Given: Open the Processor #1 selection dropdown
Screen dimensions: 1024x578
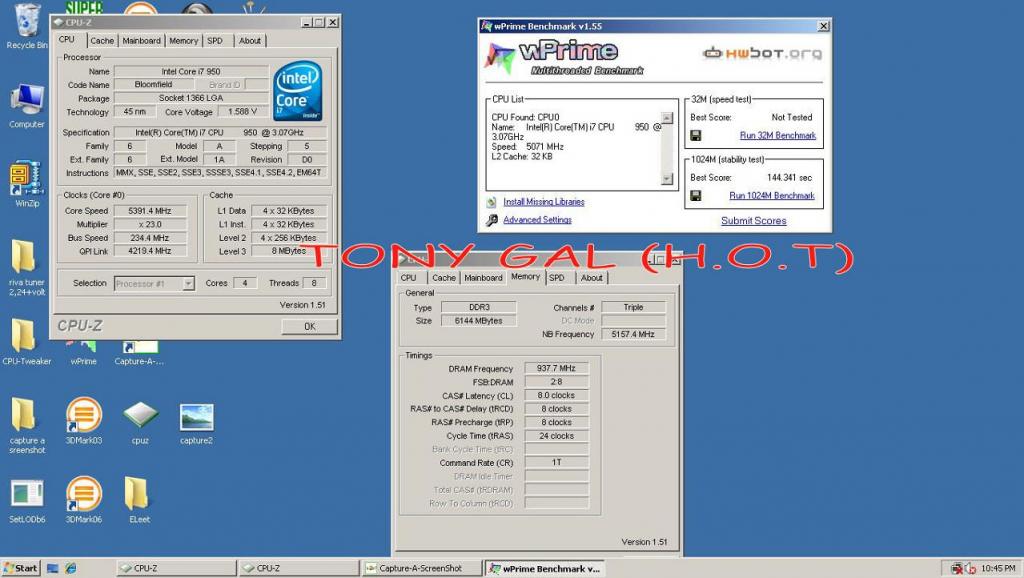Looking at the screenshot, I should click(x=188, y=283).
